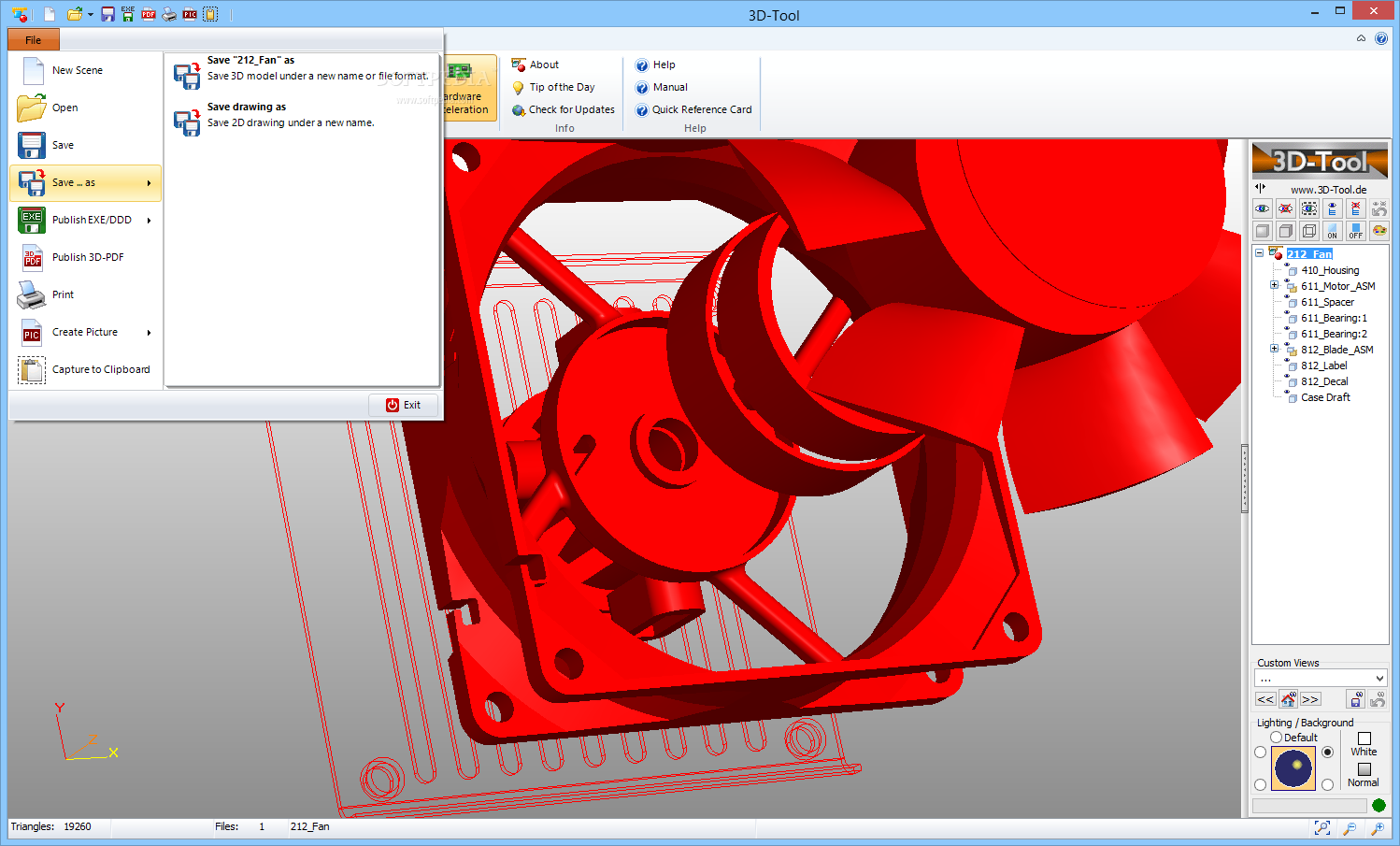Click the Exit button
This screenshot has width=1400, height=846.
pyautogui.click(x=403, y=405)
